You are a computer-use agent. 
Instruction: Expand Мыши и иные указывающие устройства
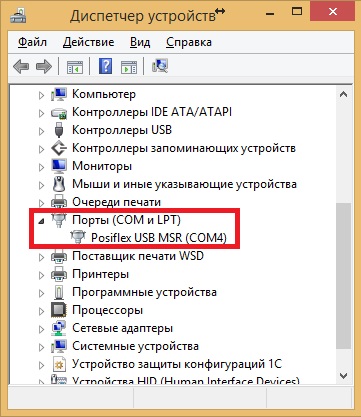tap(41, 185)
